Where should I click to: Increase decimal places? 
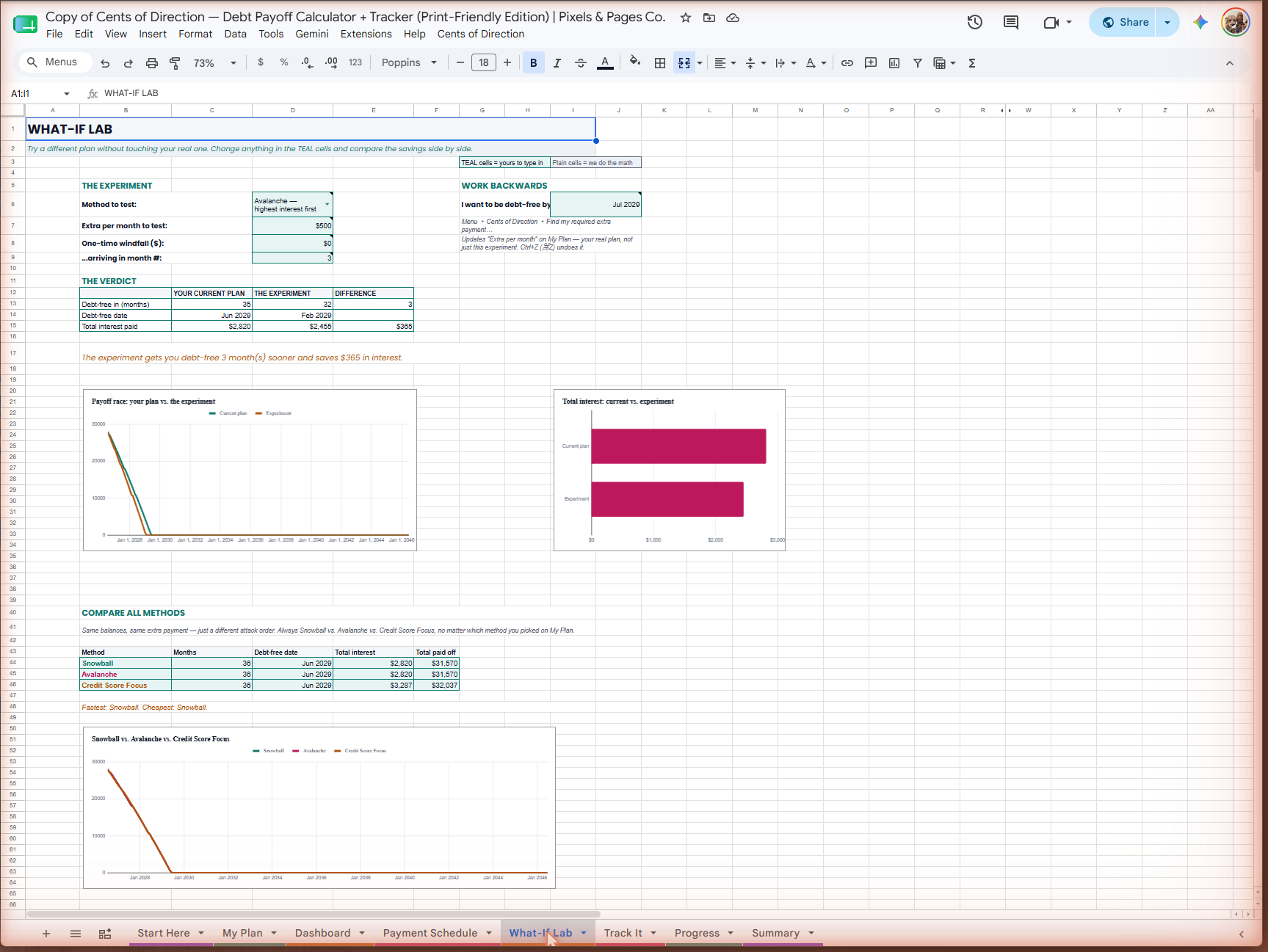click(x=331, y=62)
